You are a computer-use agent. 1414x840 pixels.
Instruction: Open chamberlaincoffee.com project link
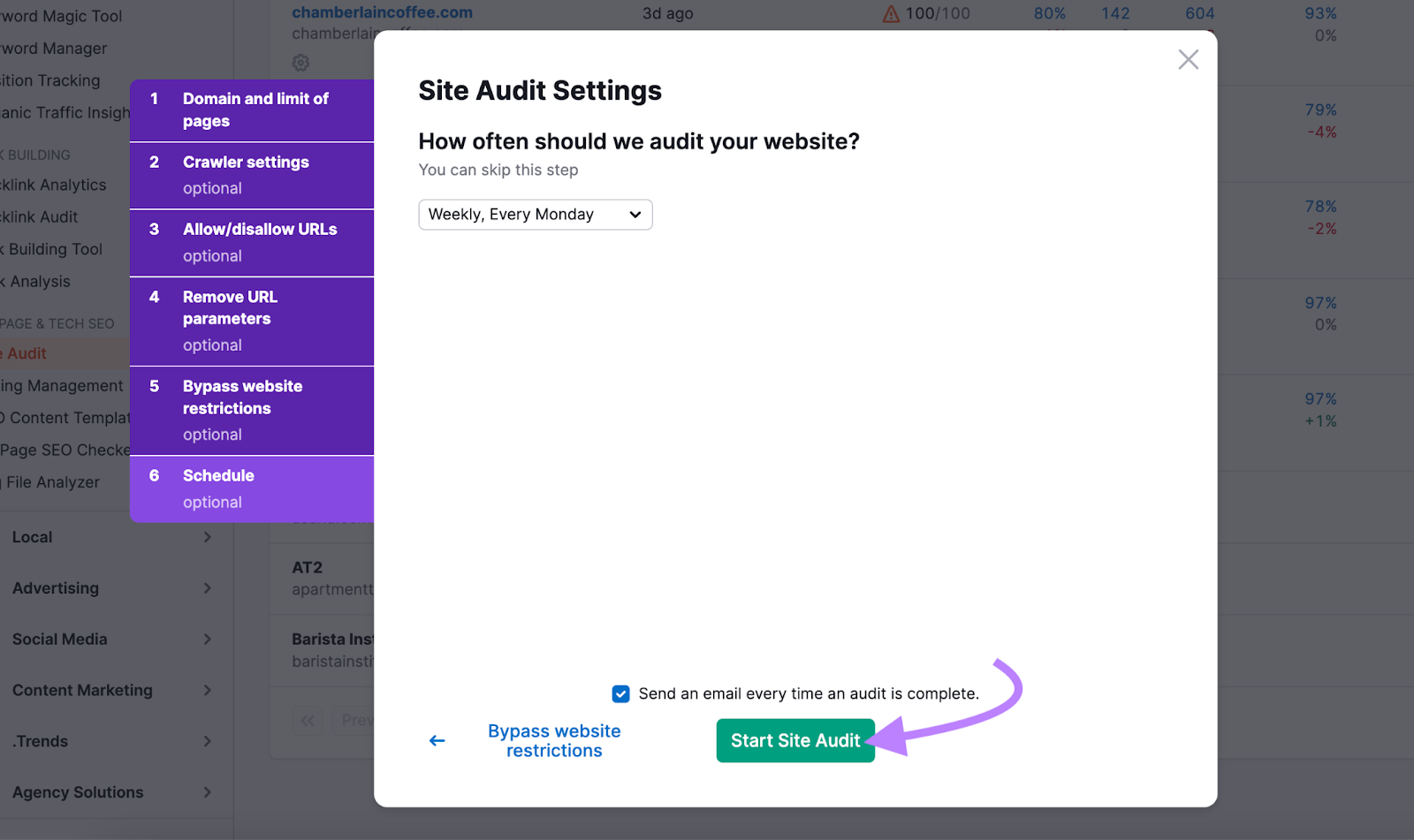[382, 12]
